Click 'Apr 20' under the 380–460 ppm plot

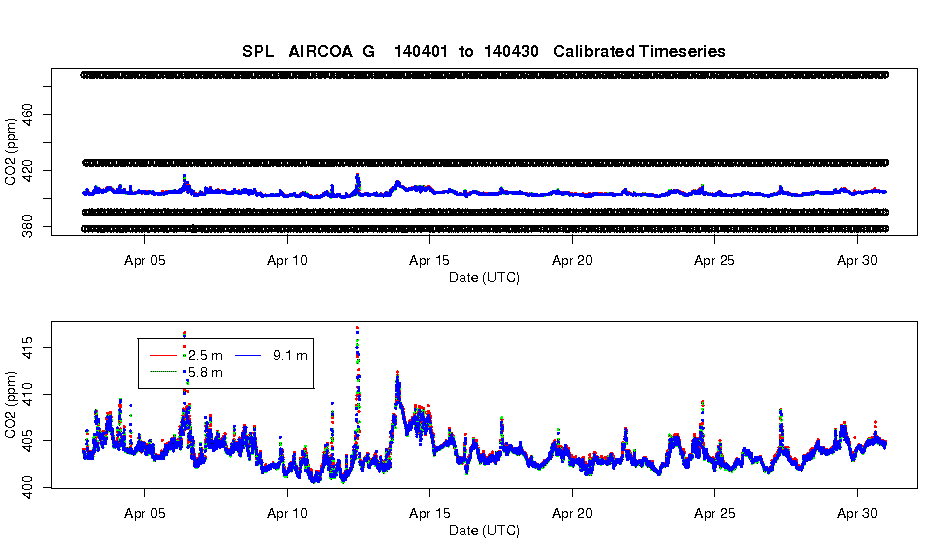pyautogui.click(x=572, y=261)
